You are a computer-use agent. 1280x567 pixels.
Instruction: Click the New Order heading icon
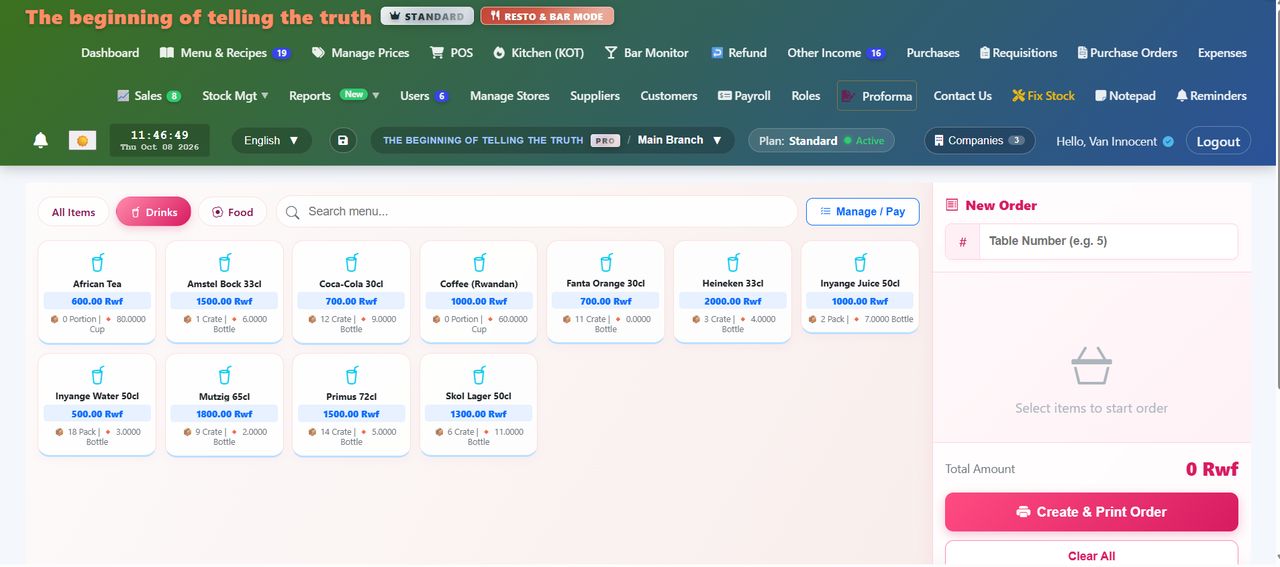coord(952,205)
